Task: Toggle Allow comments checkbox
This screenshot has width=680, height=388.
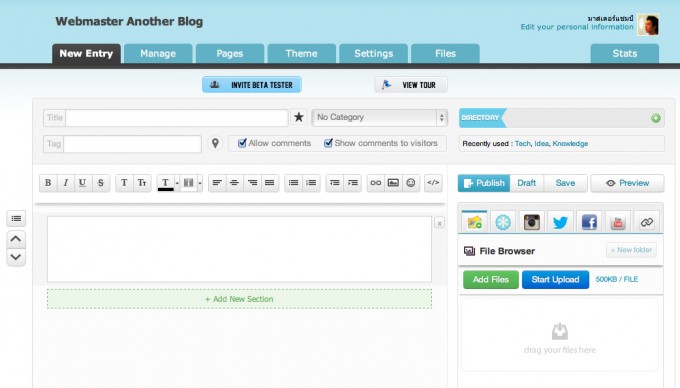Action: [x=242, y=143]
